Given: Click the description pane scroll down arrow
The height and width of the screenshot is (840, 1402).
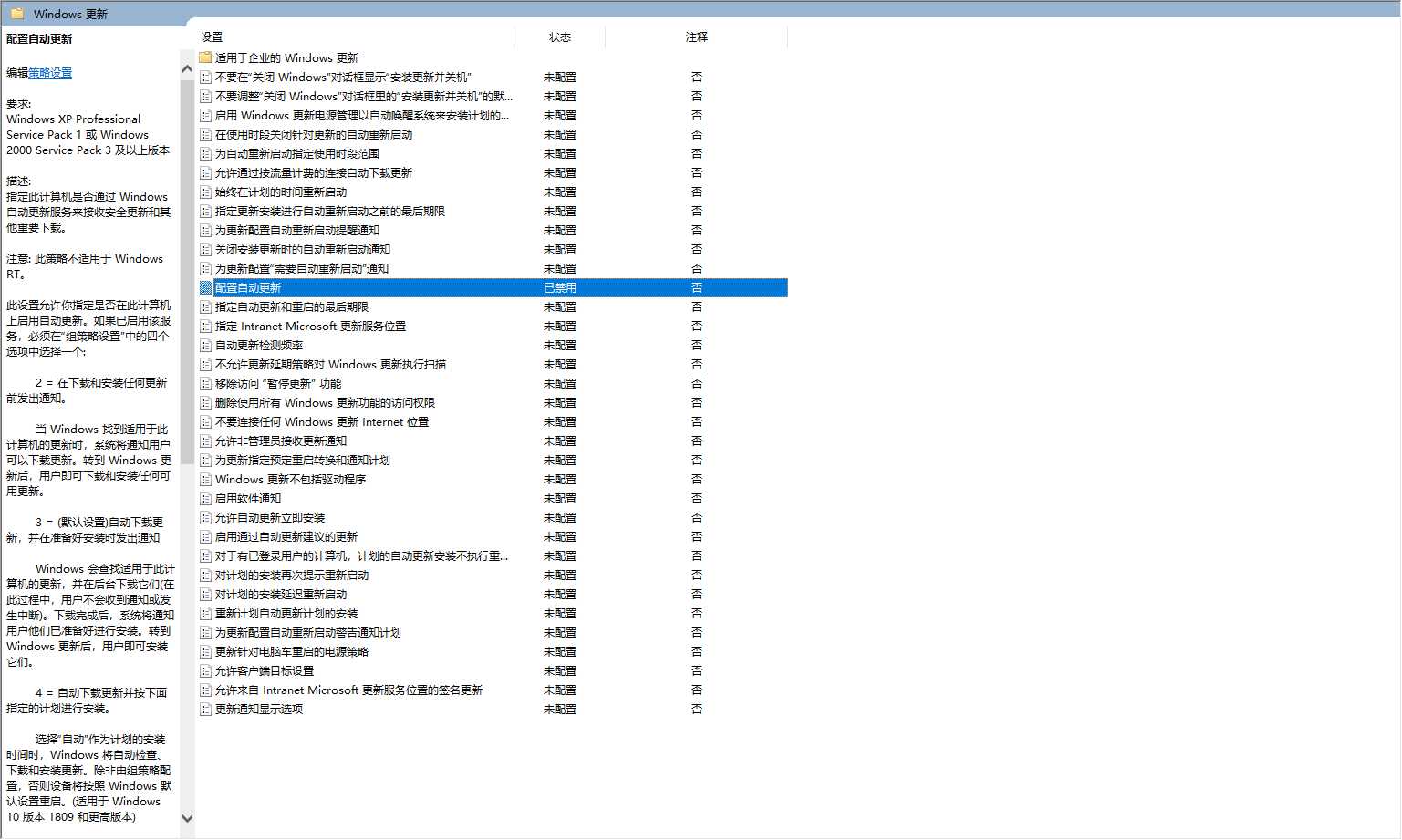Looking at the screenshot, I should tap(188, 818).
